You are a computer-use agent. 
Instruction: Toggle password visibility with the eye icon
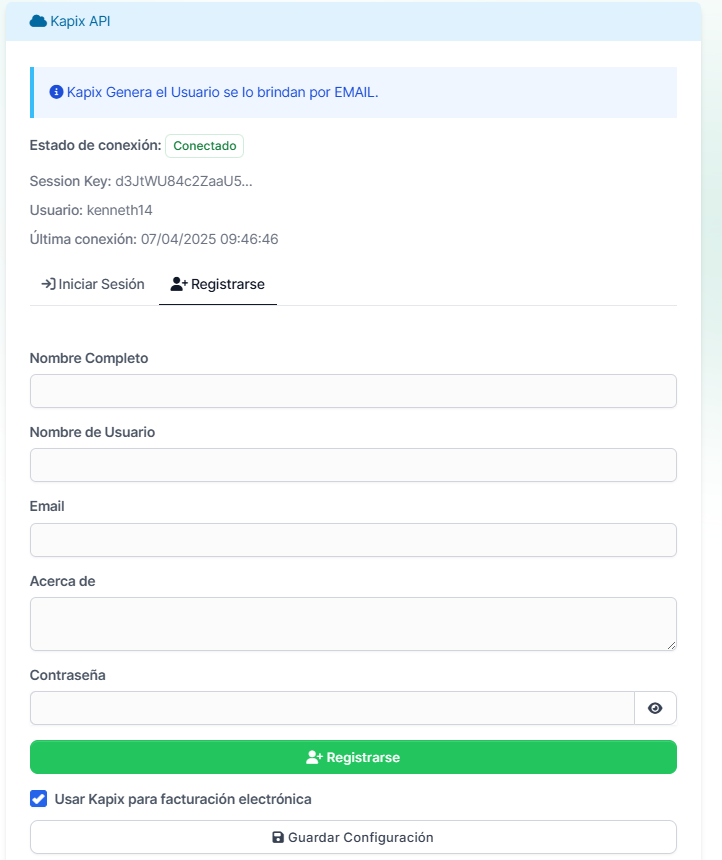[x=655, y=708]
